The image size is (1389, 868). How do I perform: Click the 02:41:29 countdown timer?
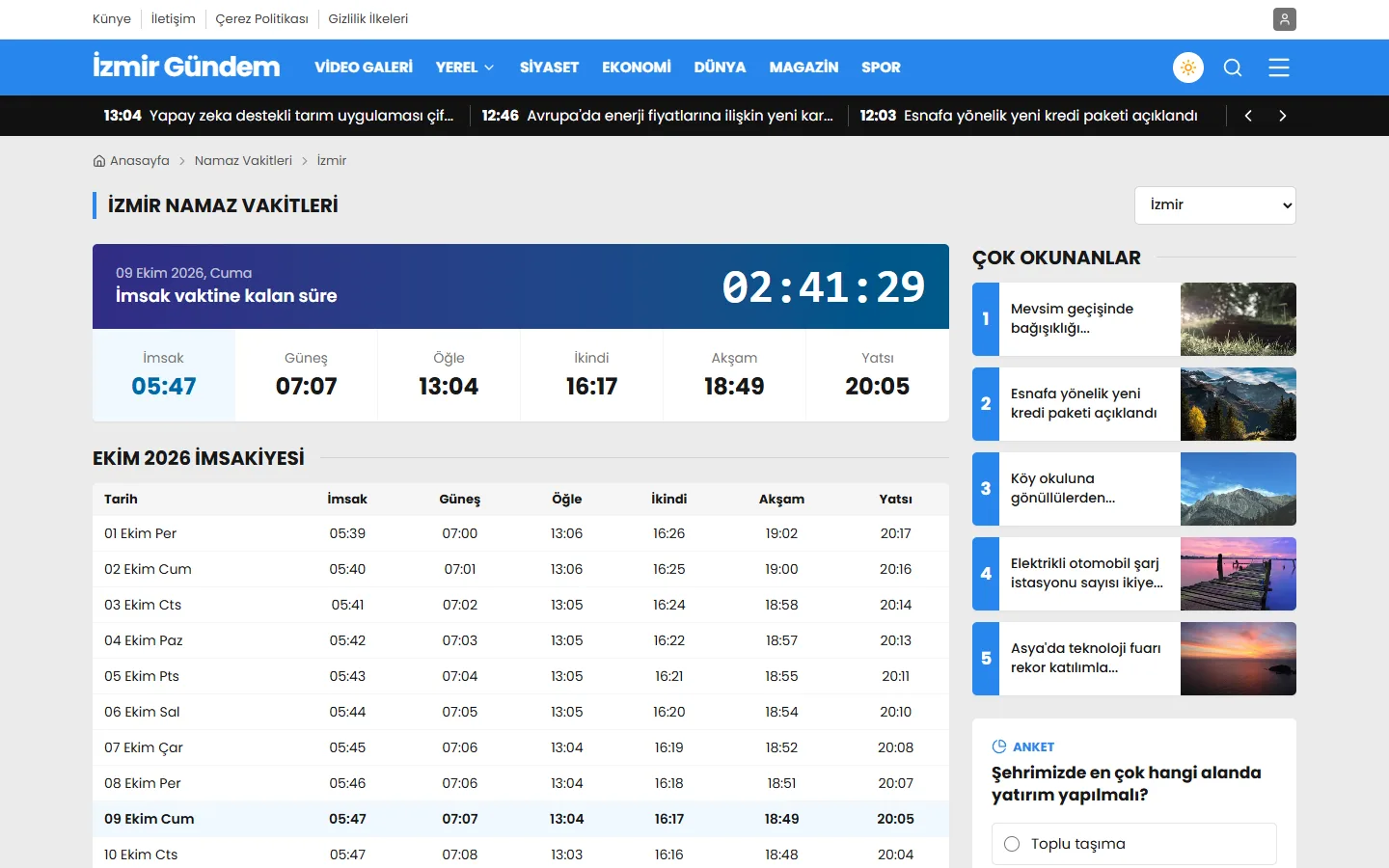click(824, 286)
